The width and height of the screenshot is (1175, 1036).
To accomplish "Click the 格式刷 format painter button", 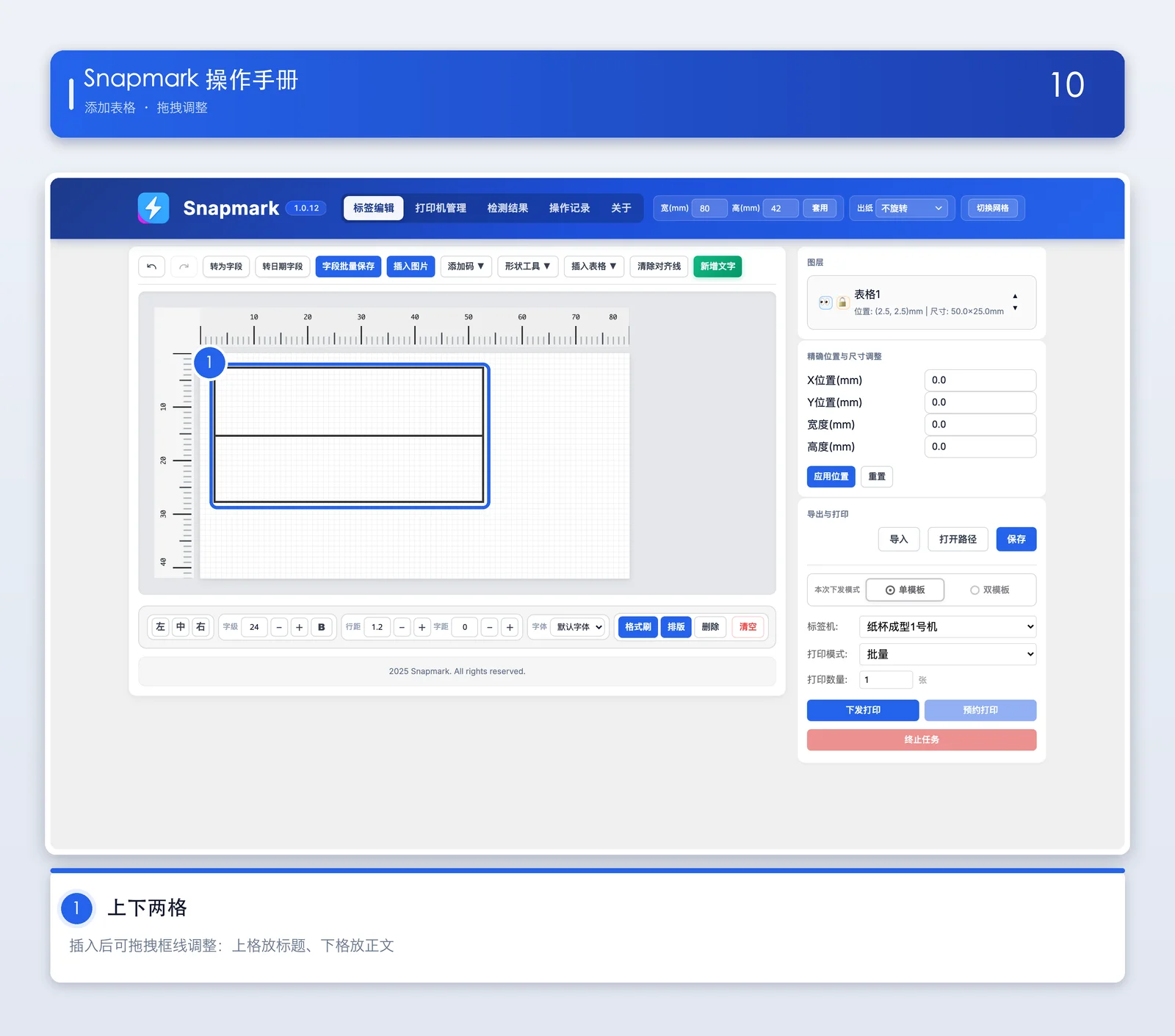I will (x=637, y=627).
